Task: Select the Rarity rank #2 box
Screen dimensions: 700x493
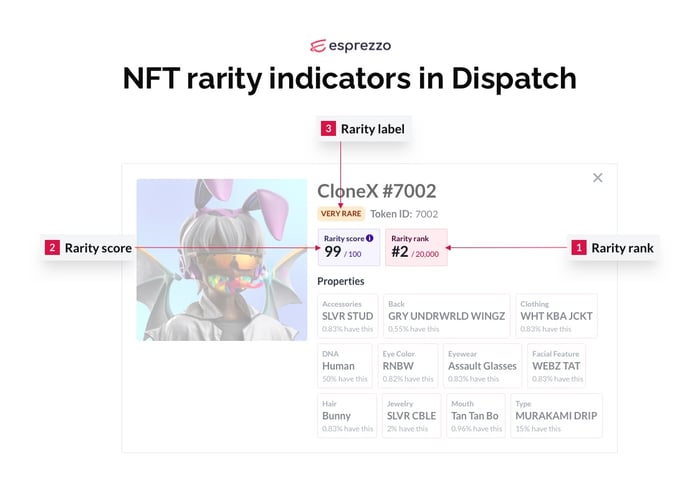Action: click(416, 247)
